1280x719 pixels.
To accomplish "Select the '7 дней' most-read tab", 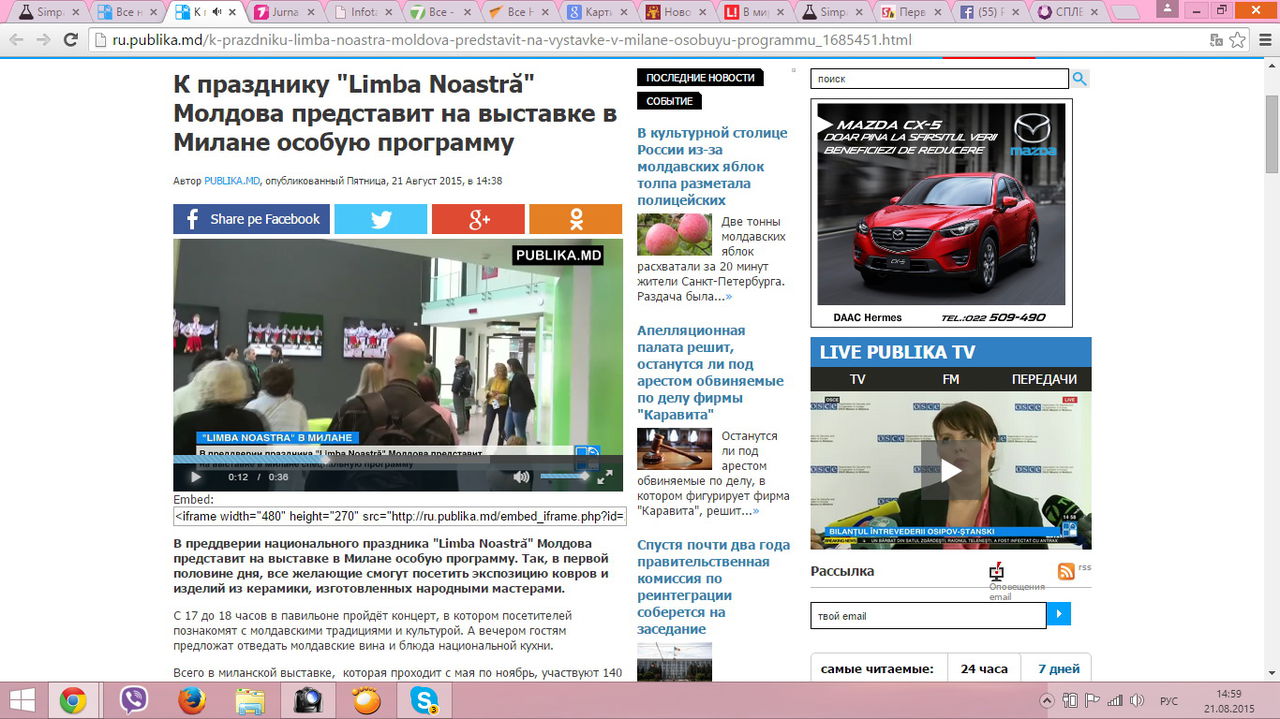I will click(x=1058, y=669).
